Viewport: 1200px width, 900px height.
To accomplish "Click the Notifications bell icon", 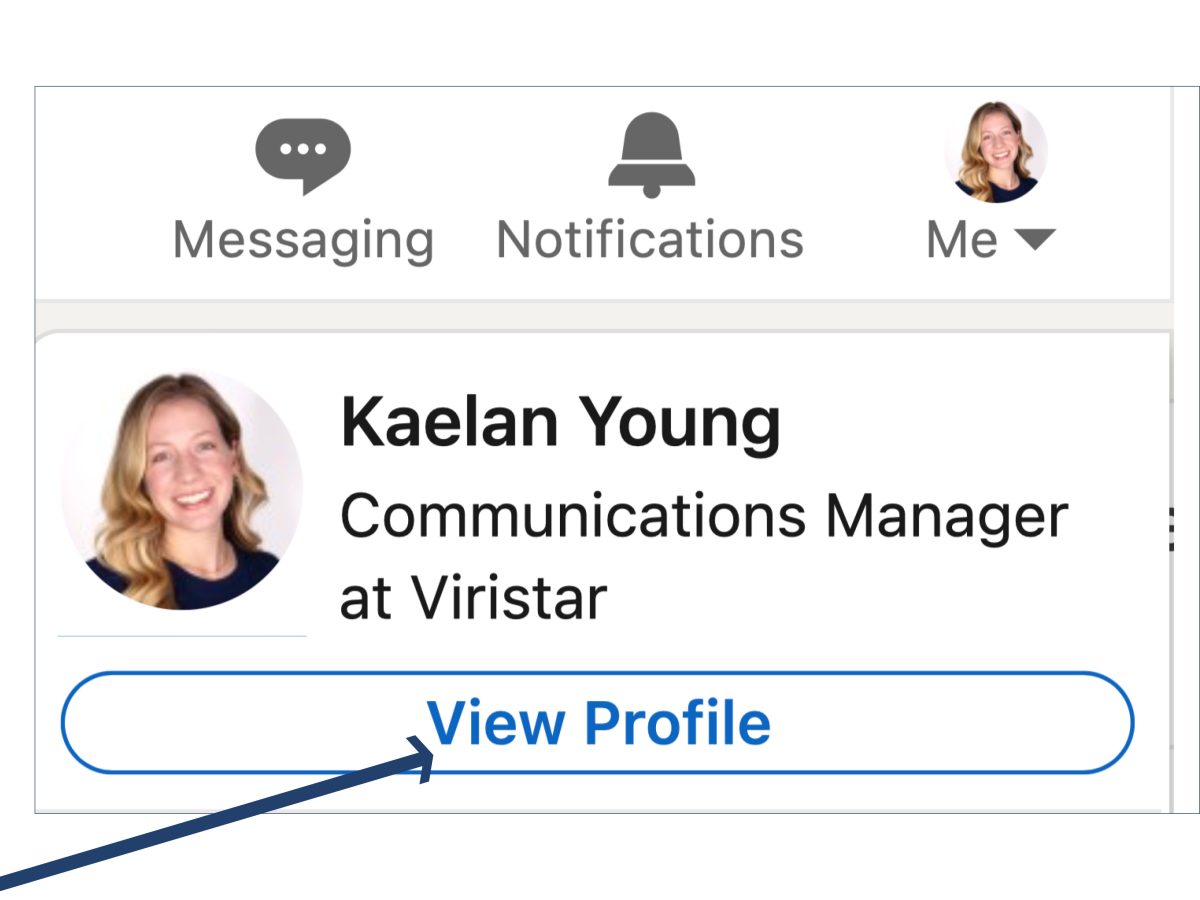I will pos(651,153).
